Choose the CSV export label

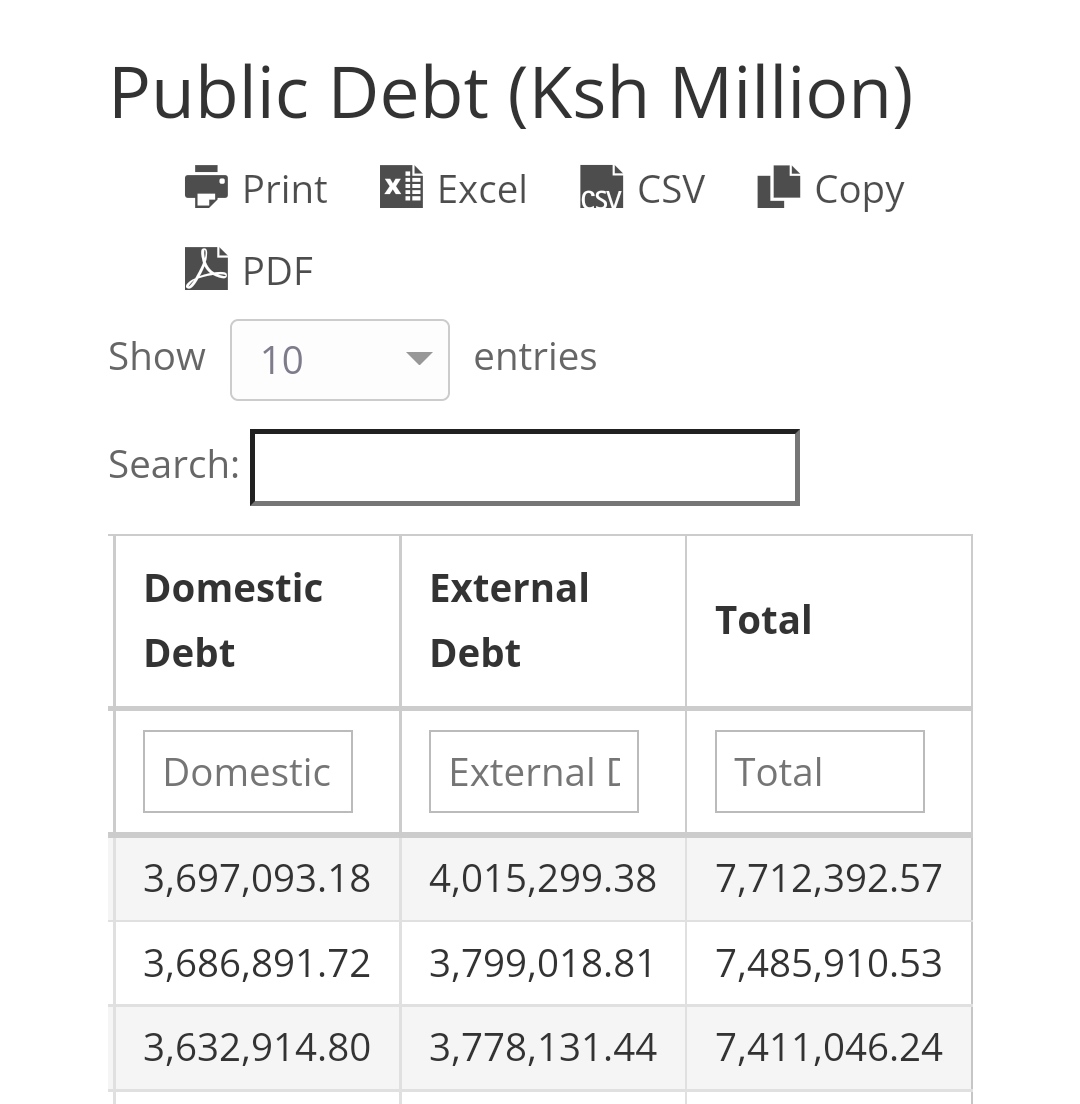[x=671, y=189]
